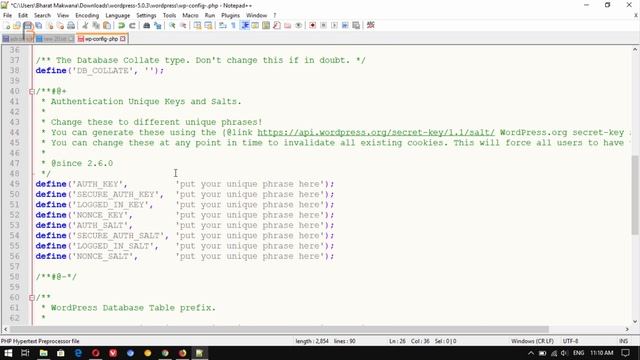Image resolution: width=640 pixels, height=360 pixels.
Task: Click line number 49 in margin
Action: pyautogui.click(x=15, y=184)
